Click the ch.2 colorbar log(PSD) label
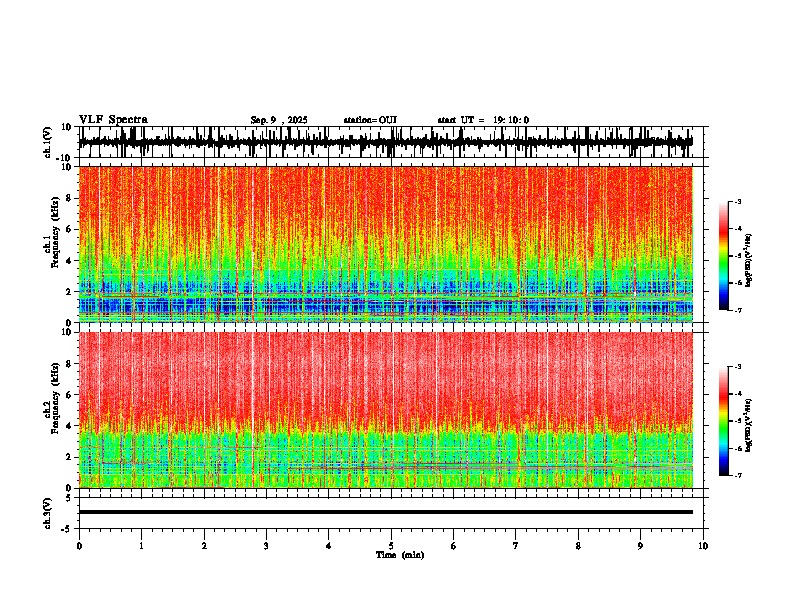792x612 pixels. [748, 425]
